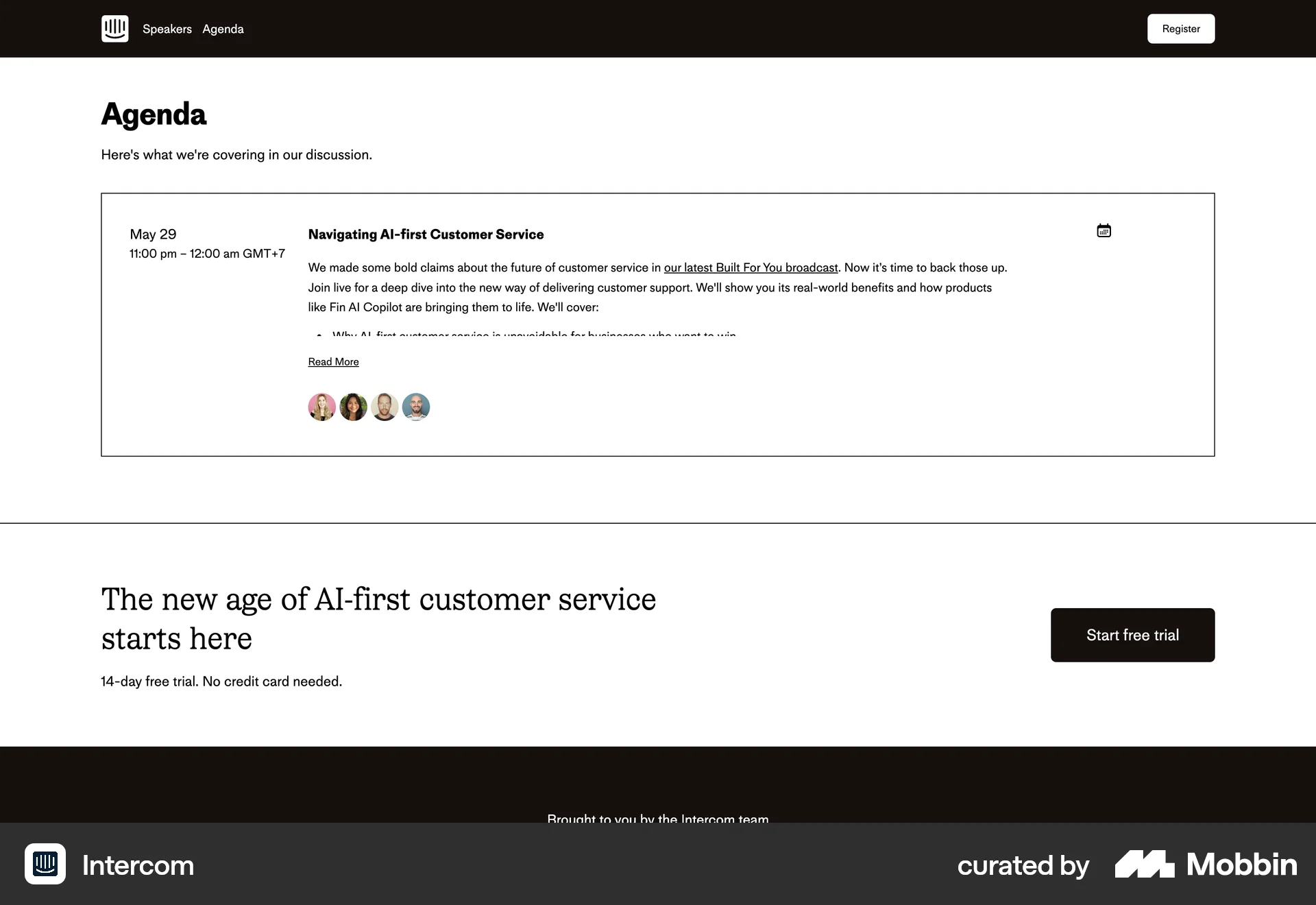This screenshot has width=1316, height=905.
Task: Click the Intercom logo in the header
Action: coord(114,28)
